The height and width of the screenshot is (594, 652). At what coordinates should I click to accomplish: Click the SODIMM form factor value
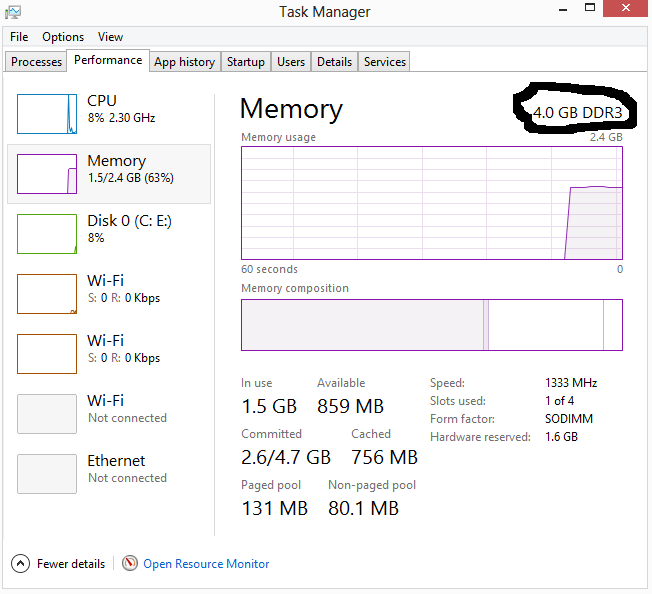[x=569, y=419]
